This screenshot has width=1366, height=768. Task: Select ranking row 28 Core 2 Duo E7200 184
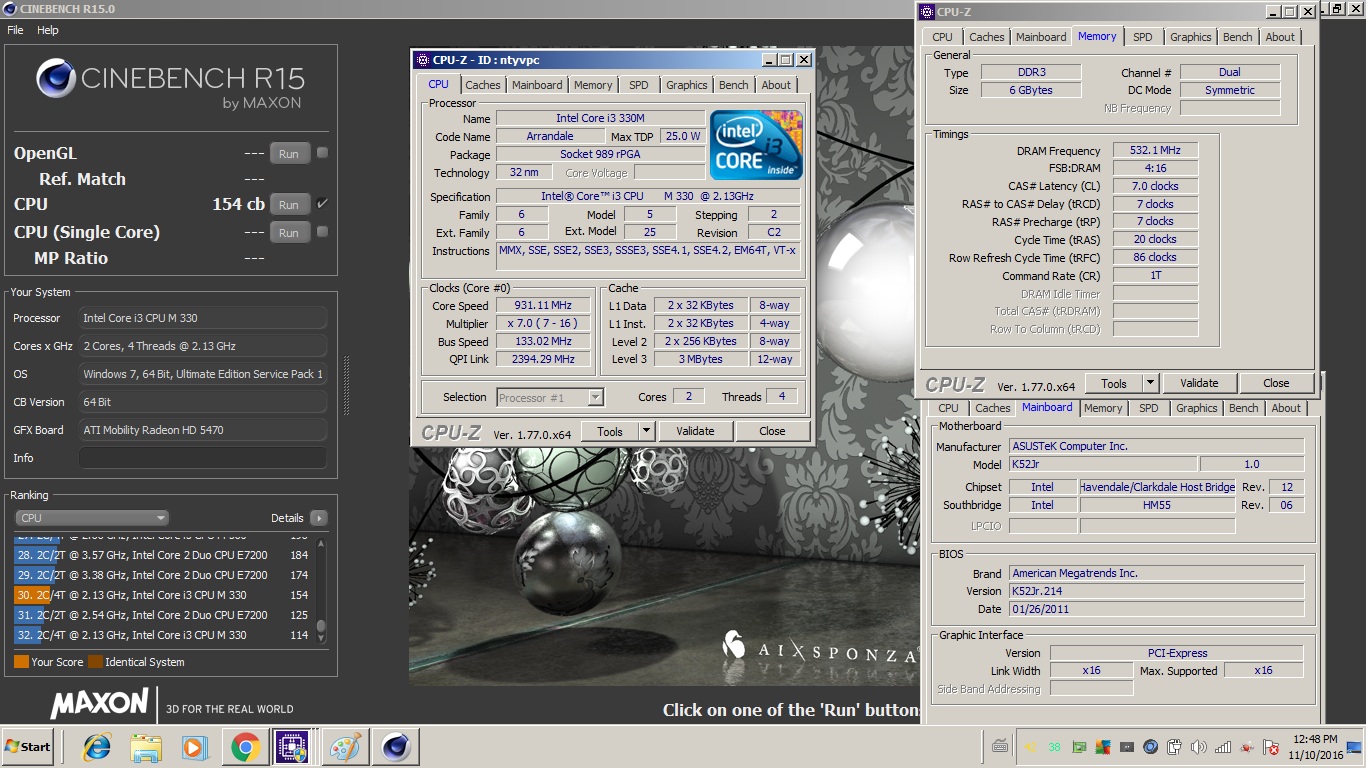tap(163, 555)
